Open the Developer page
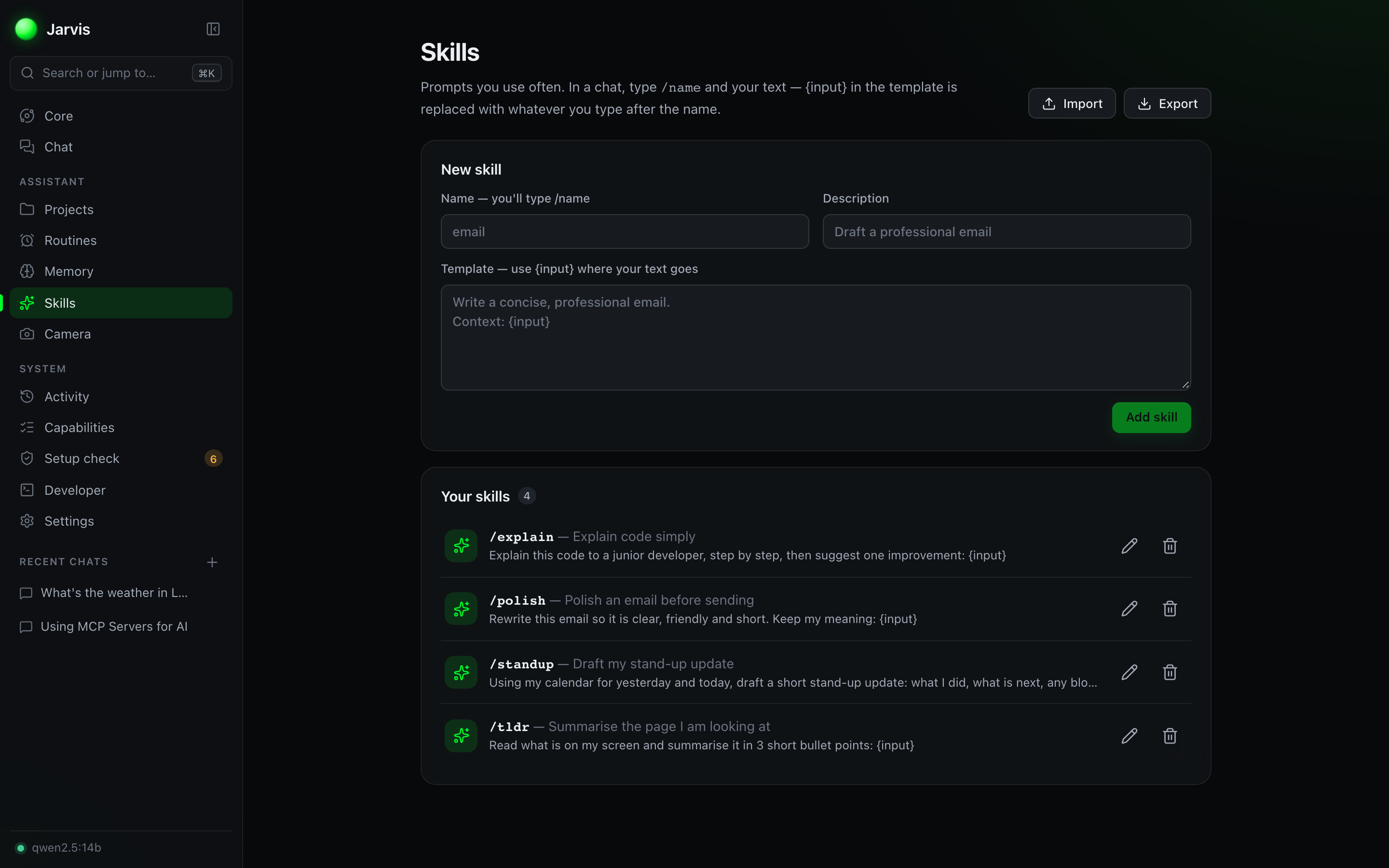 pos(121,490)
